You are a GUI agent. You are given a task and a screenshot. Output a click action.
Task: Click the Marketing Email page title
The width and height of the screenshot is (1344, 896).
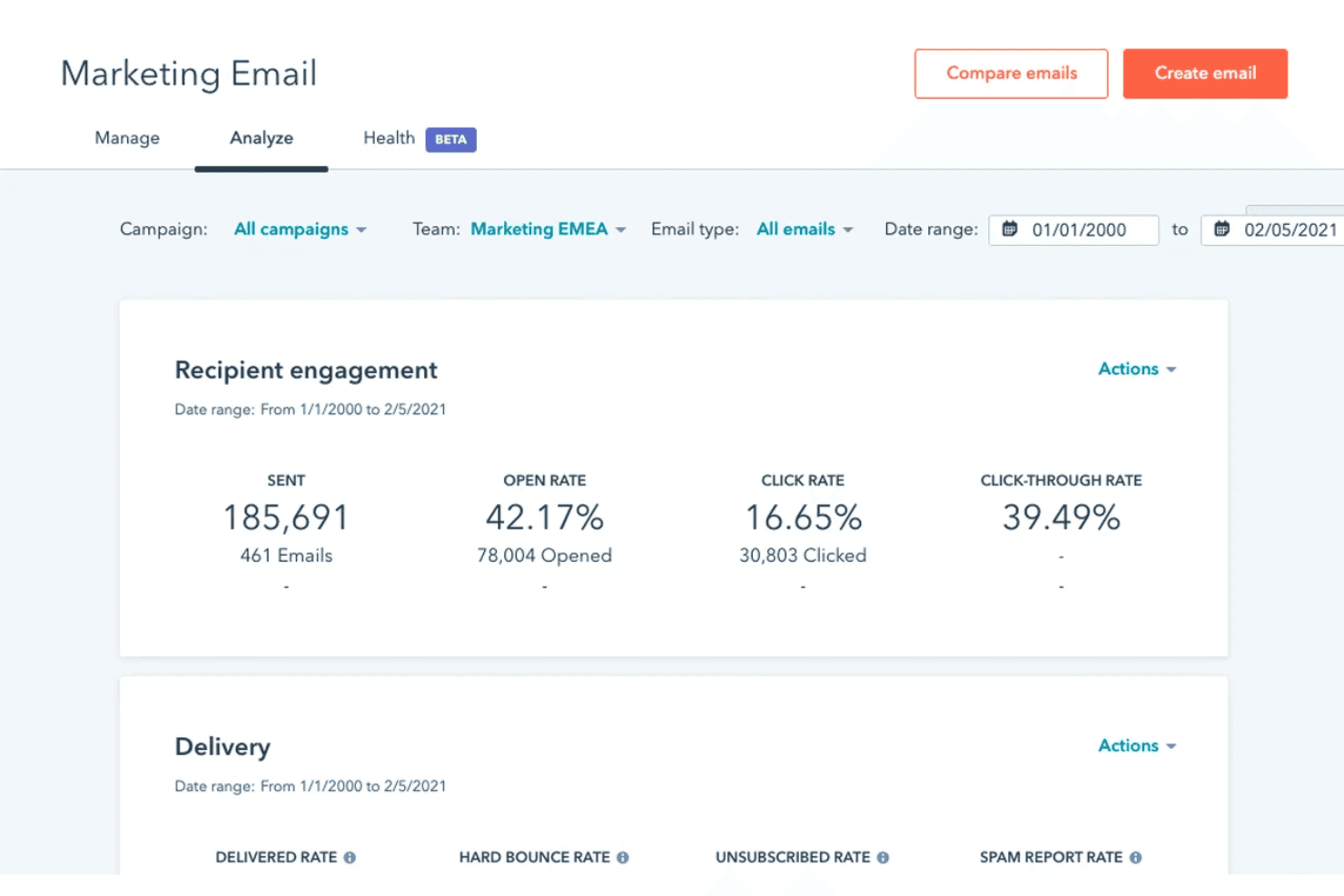tap(189, 74)
